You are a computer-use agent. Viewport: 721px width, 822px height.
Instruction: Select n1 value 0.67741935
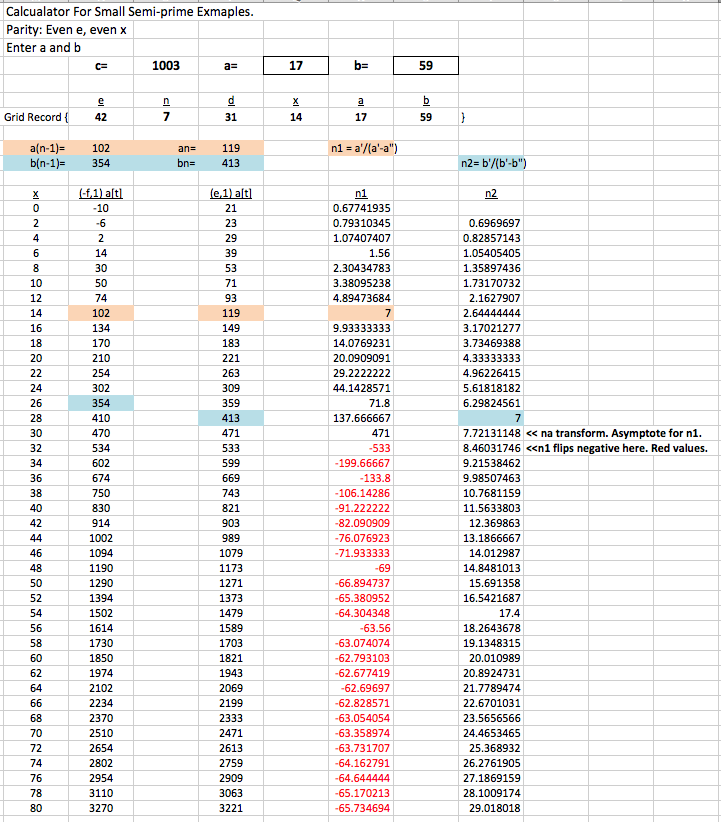(x=361, y=208)
